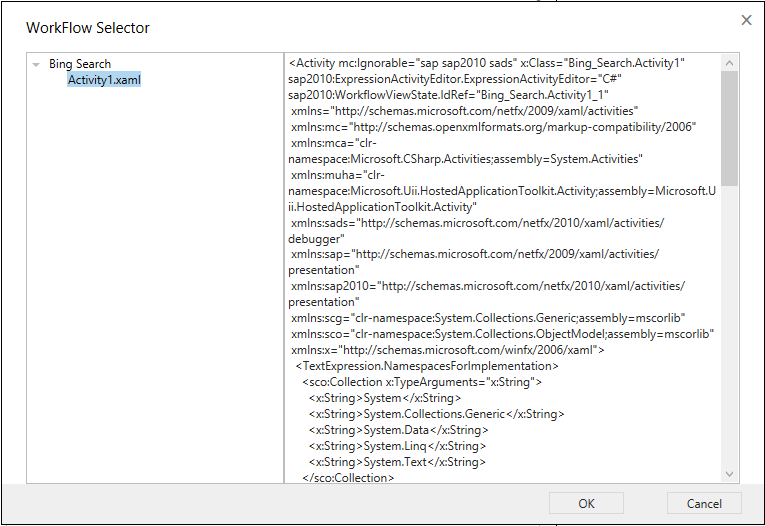Screen dimensions: 765x526
Task: Click the line starting '<Activity mc:Ignorable'
Action: pyautogui.click(x=486, y=63)
